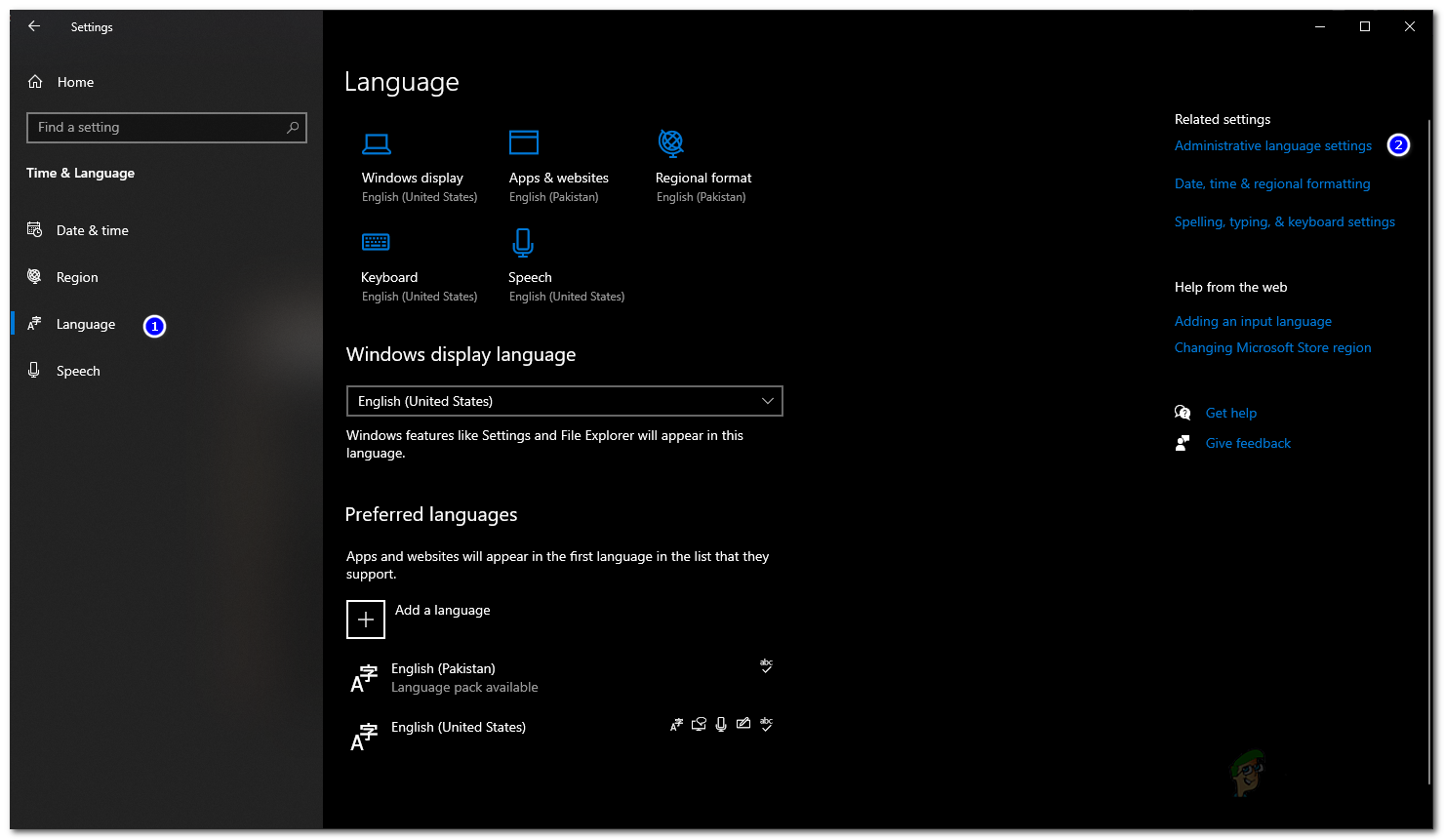Click the spell-check icon on English (United States) row
1444x840 pixels.
[x=767, y=724]
